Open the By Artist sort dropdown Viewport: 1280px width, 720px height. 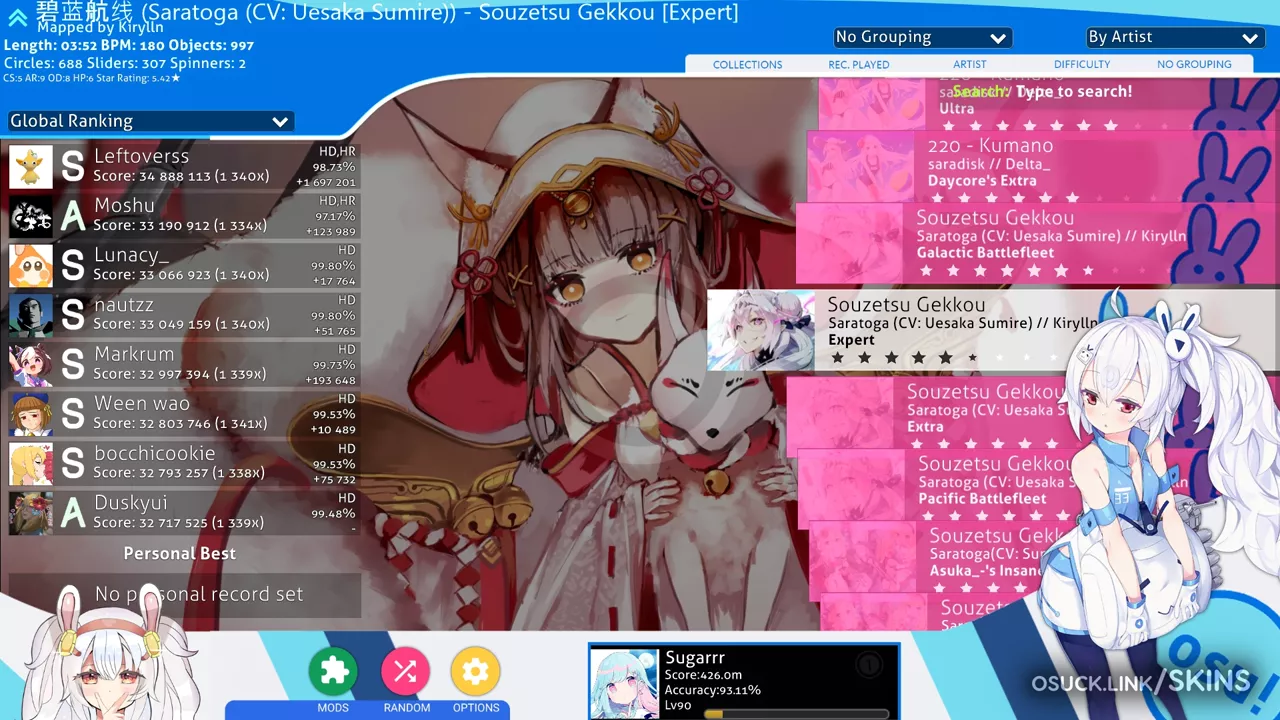click(x=1175, y=37)
